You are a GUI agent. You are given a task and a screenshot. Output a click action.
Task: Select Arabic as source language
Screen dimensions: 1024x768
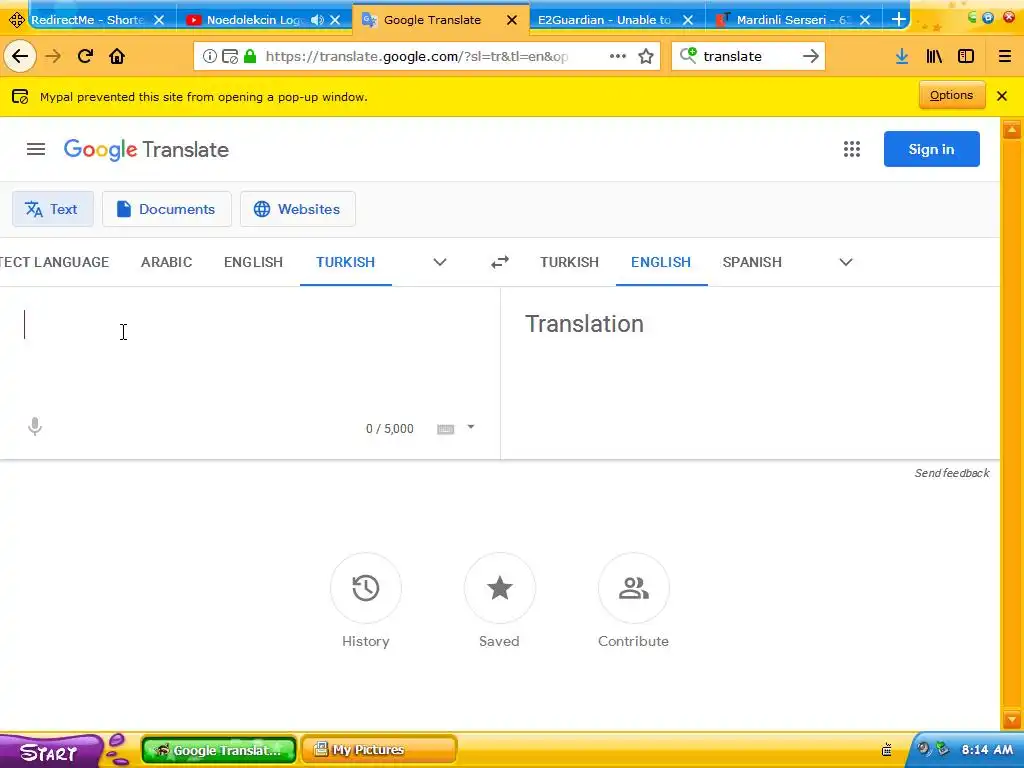tap(167, 262)
